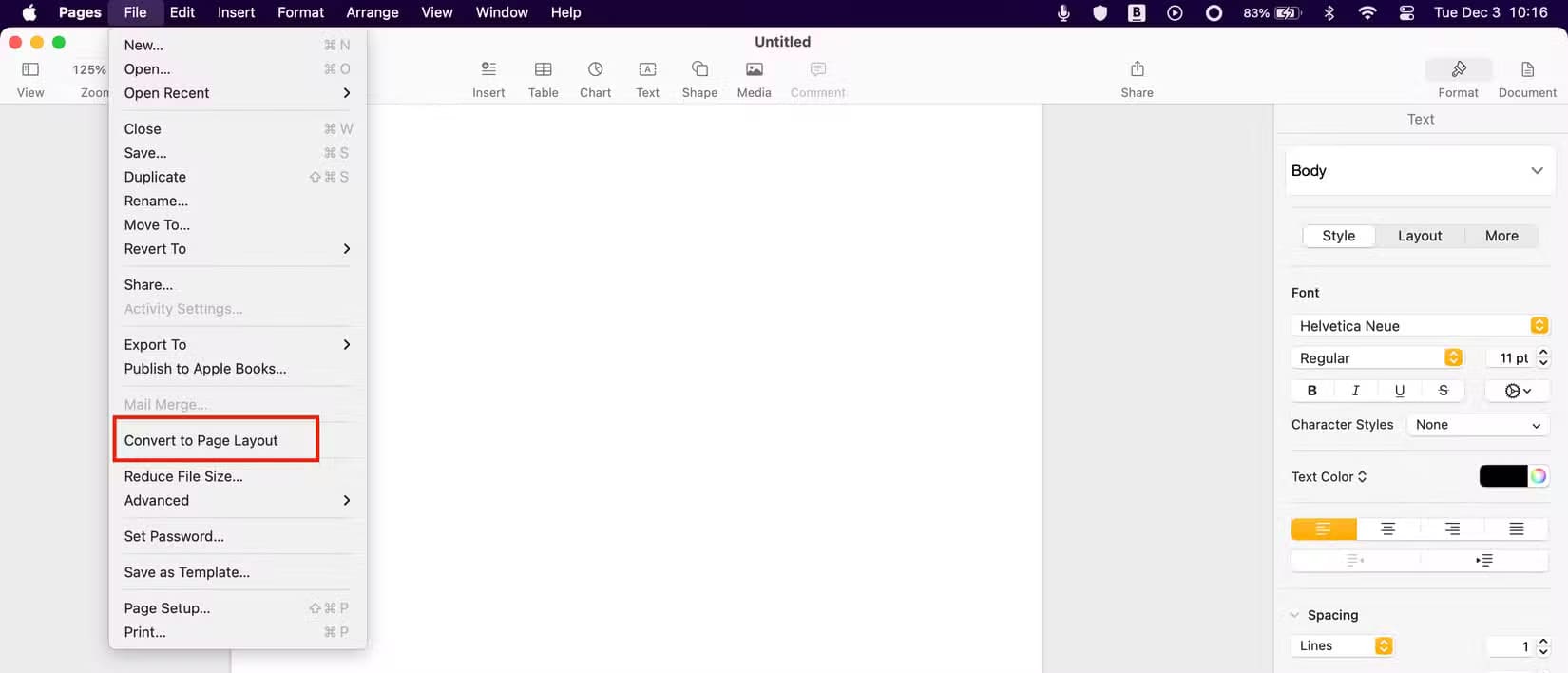Collapse the Spacing section
1568x673 pixels.
tap(1294, 615)
